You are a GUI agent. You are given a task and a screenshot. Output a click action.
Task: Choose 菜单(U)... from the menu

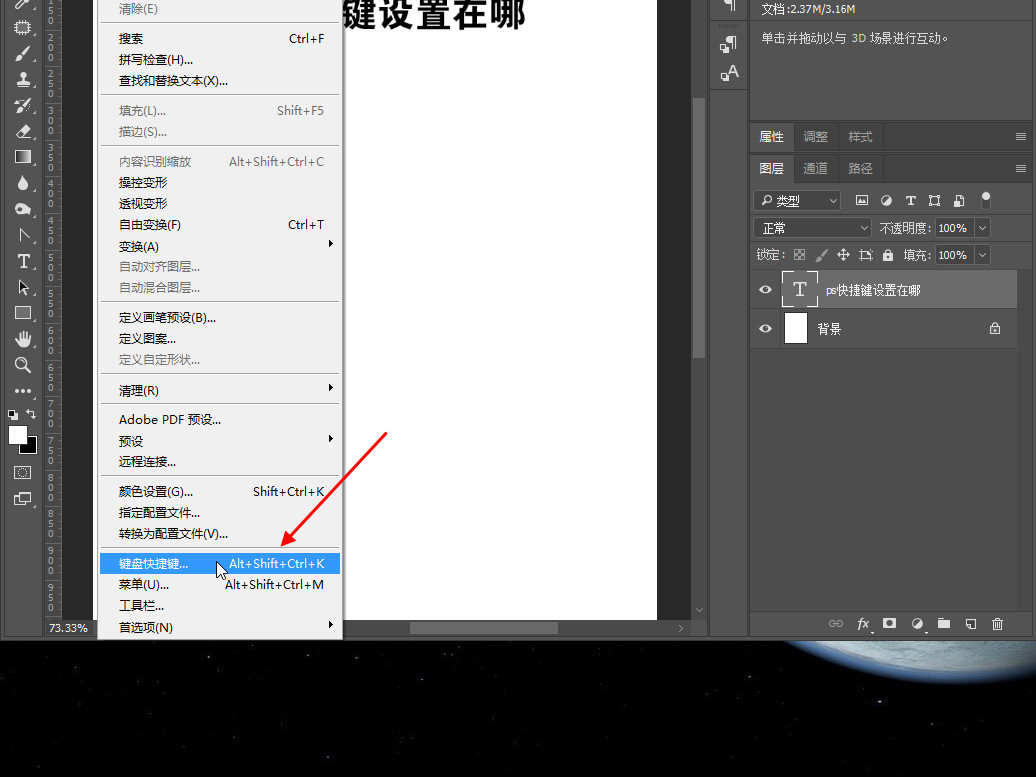(x=220, y=585)
